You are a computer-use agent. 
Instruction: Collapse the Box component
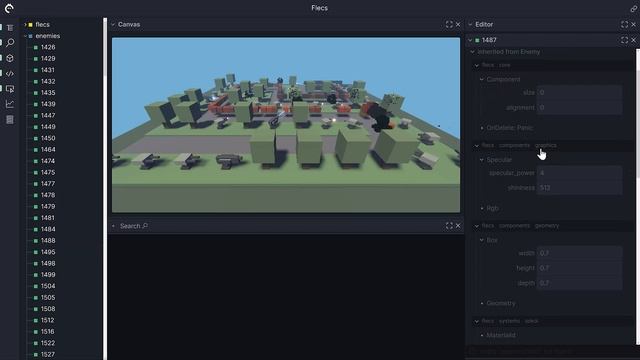(482, 240)
